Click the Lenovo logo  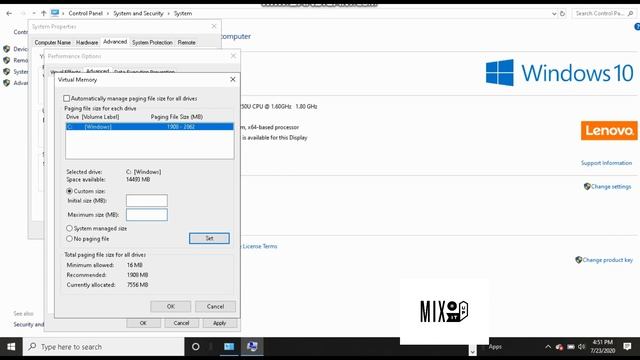[609, 130]
